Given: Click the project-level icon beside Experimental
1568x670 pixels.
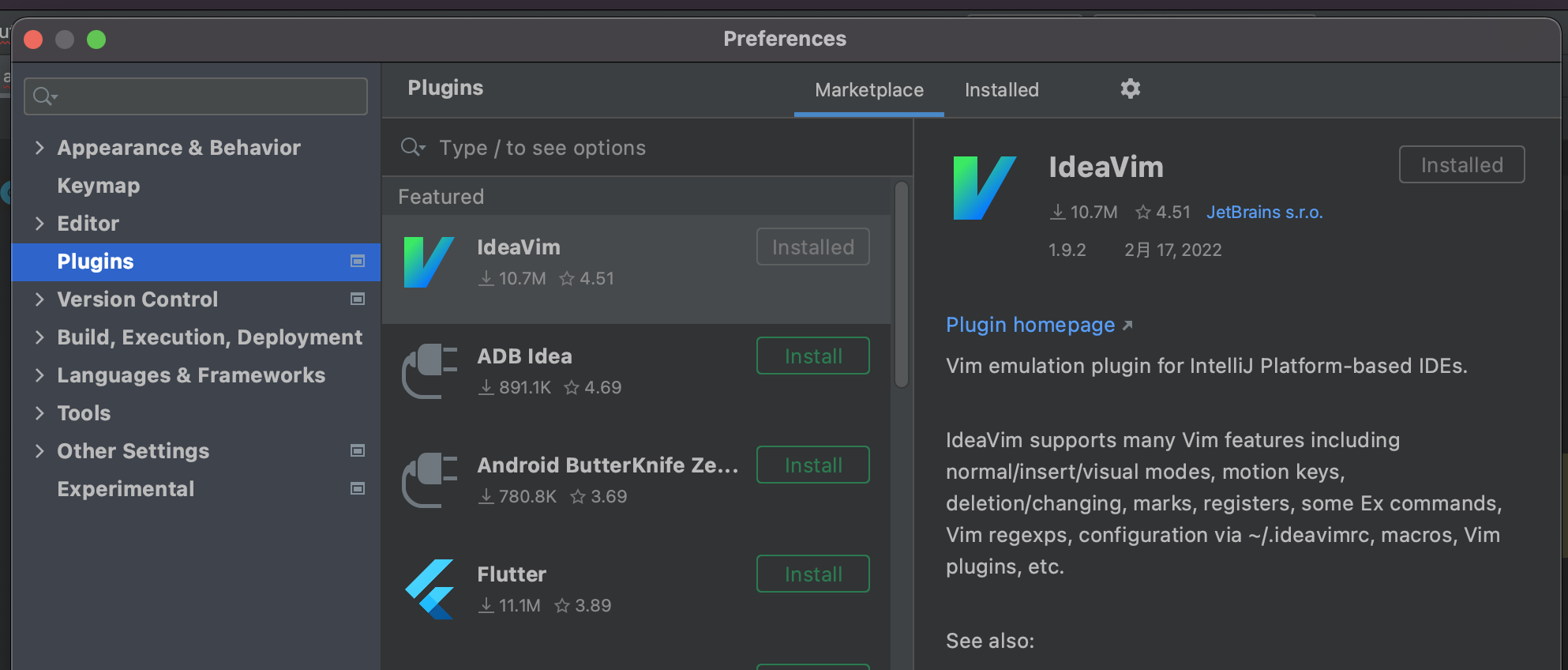Looking at the screenshot, I should click(x=358, y=489).
